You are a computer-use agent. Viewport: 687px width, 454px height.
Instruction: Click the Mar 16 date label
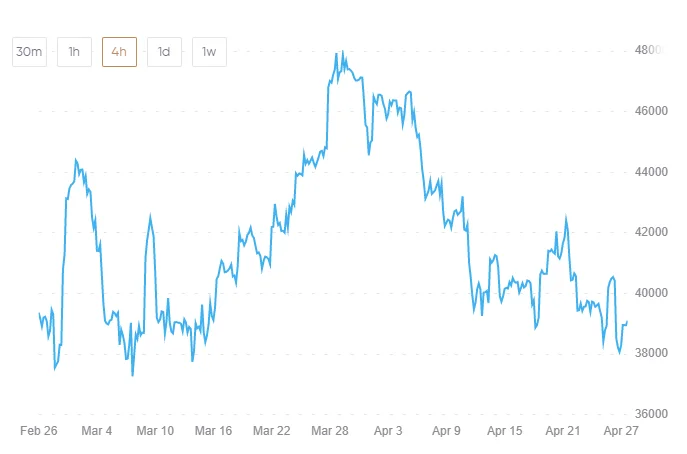pyautogui.click(x=214, y=430)
